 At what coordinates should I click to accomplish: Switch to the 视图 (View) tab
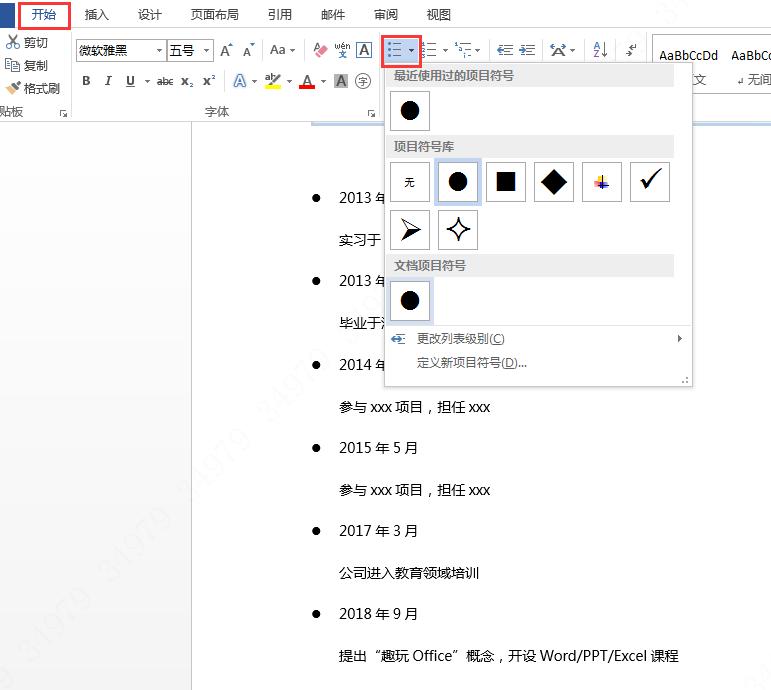(x=439, y=15)
